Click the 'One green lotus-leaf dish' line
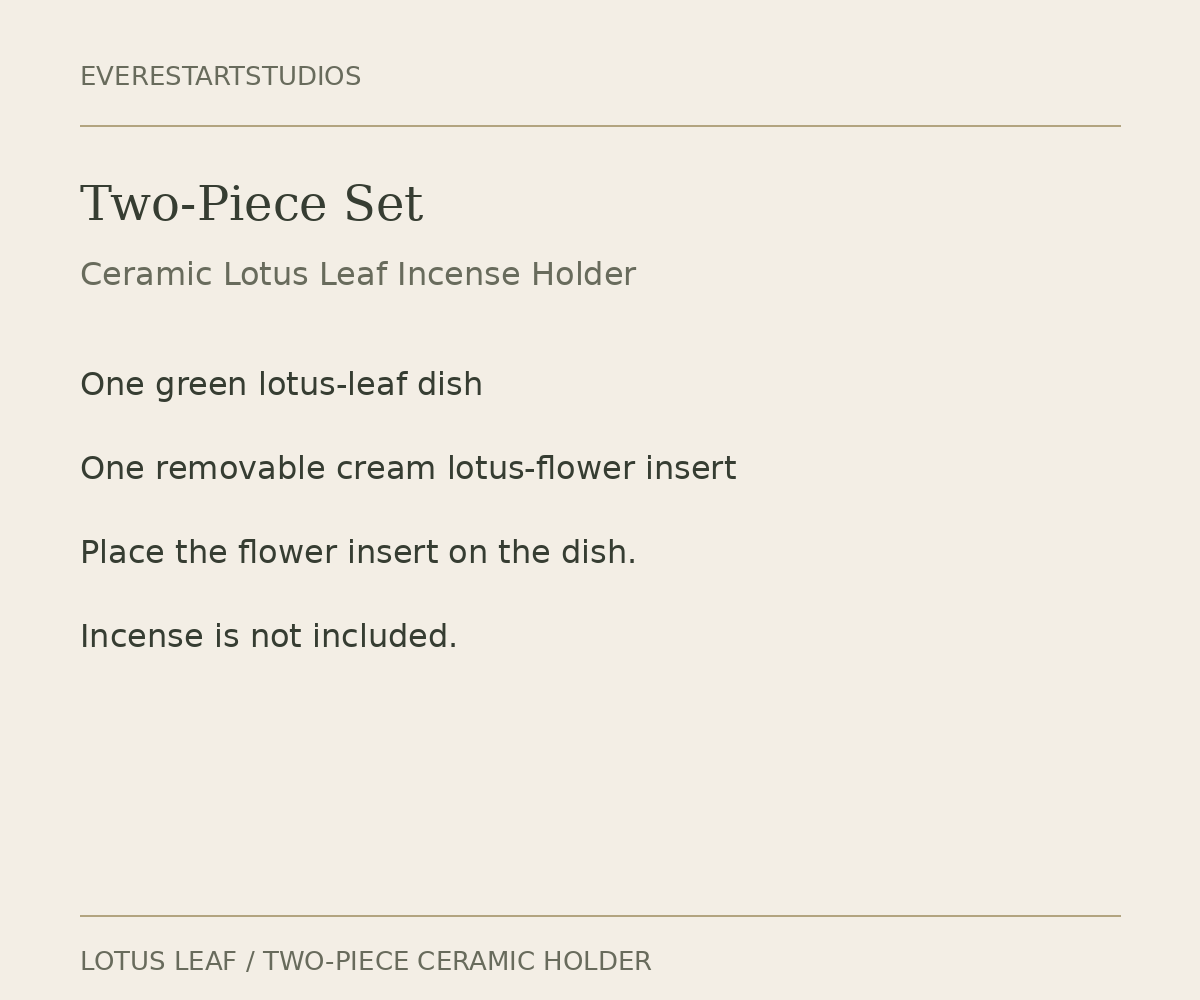 tap(281, 385)
